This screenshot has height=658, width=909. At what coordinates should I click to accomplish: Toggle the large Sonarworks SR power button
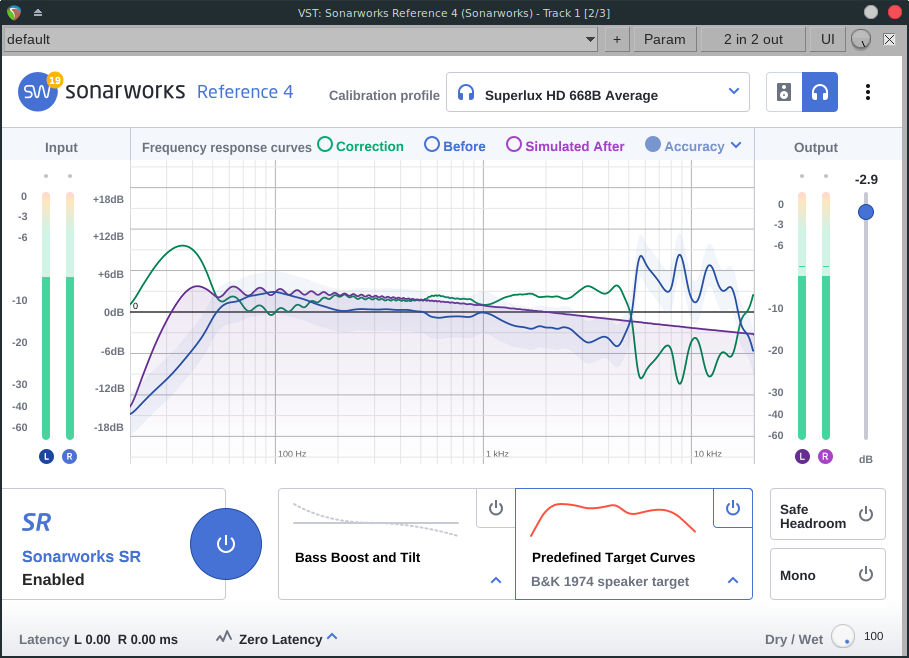pos(226,544)
